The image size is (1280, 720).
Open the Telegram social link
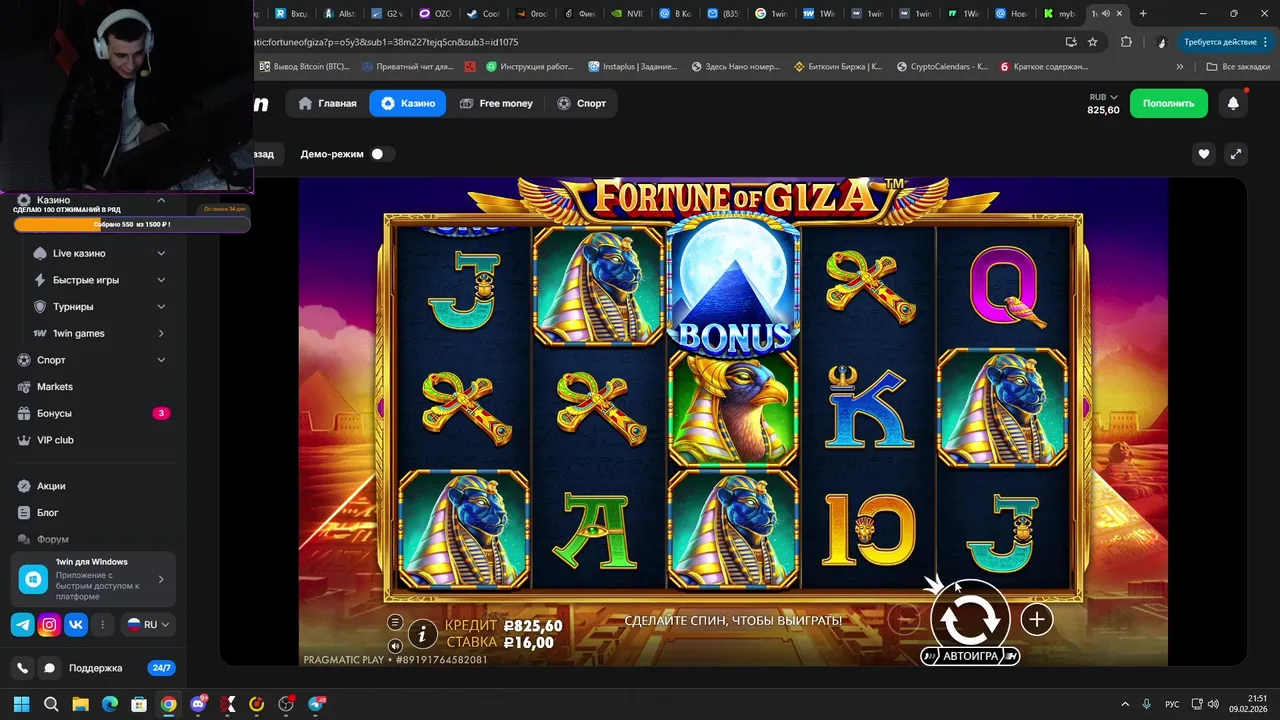point(22,625)
